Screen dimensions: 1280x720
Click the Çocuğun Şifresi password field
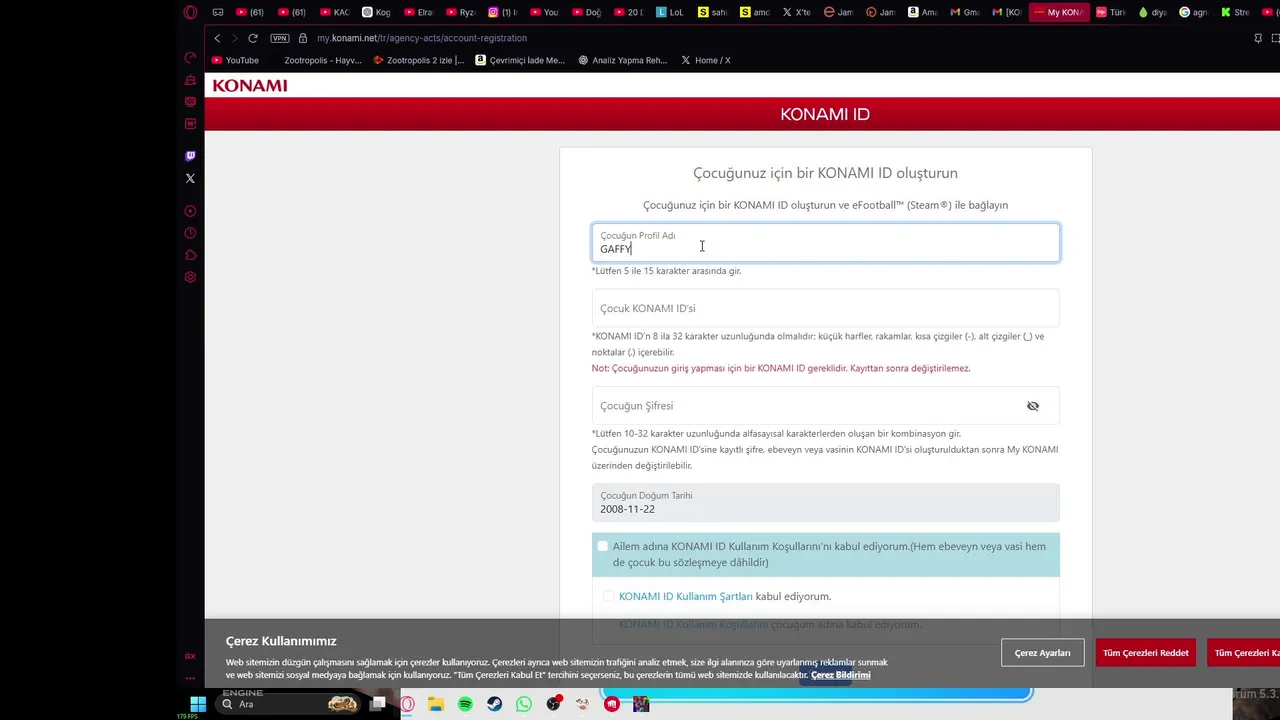tap(826, 406)
